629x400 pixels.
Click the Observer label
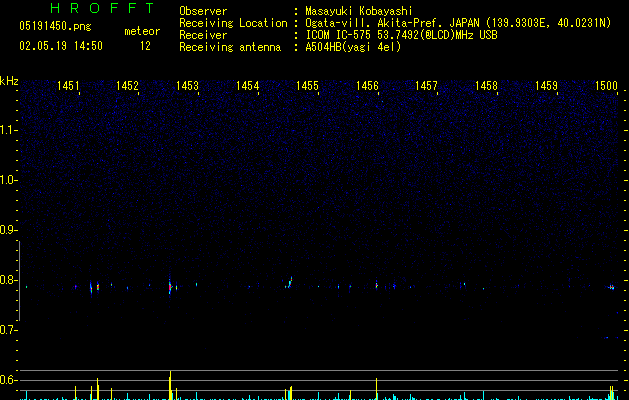pyautogui.click(x=203, y=11)
